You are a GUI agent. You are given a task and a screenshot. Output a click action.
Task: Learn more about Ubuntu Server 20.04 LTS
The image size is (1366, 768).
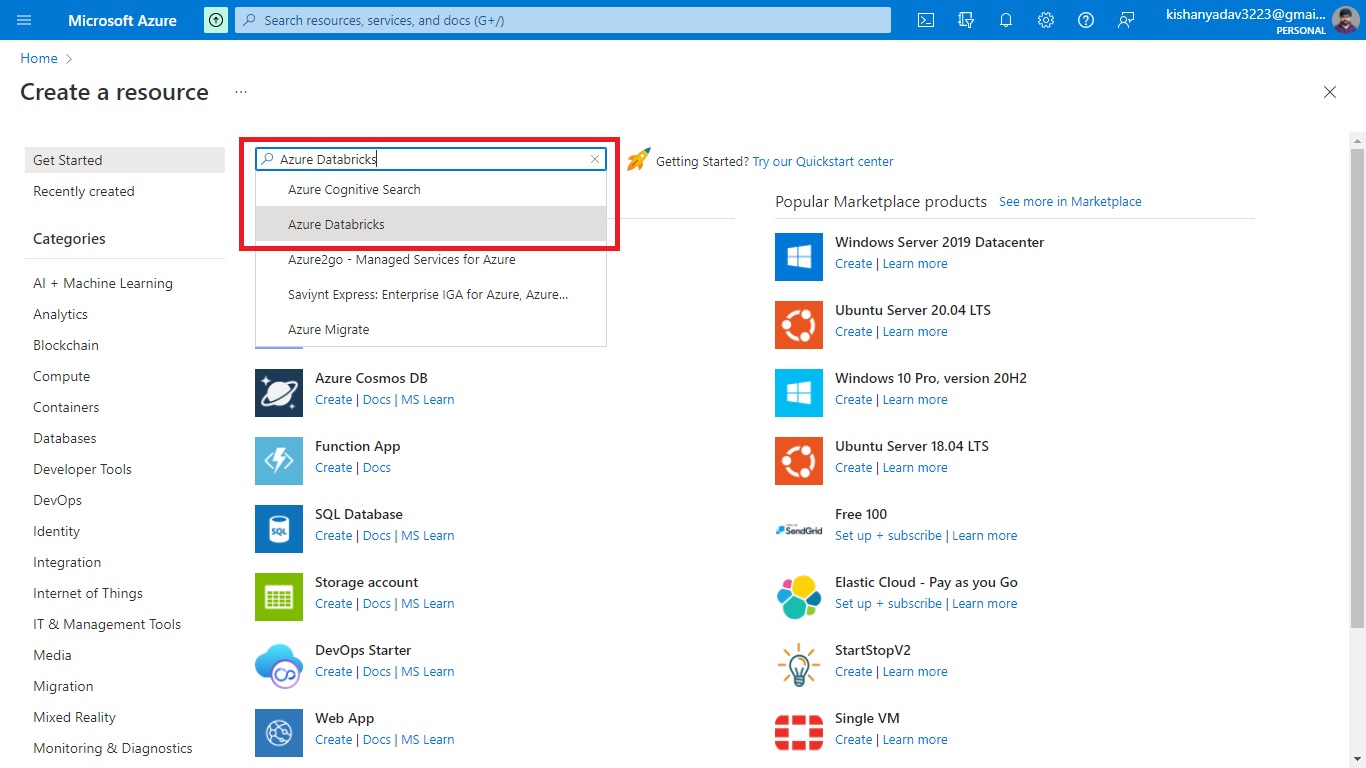pyautogui.click(x=915, y=331)
